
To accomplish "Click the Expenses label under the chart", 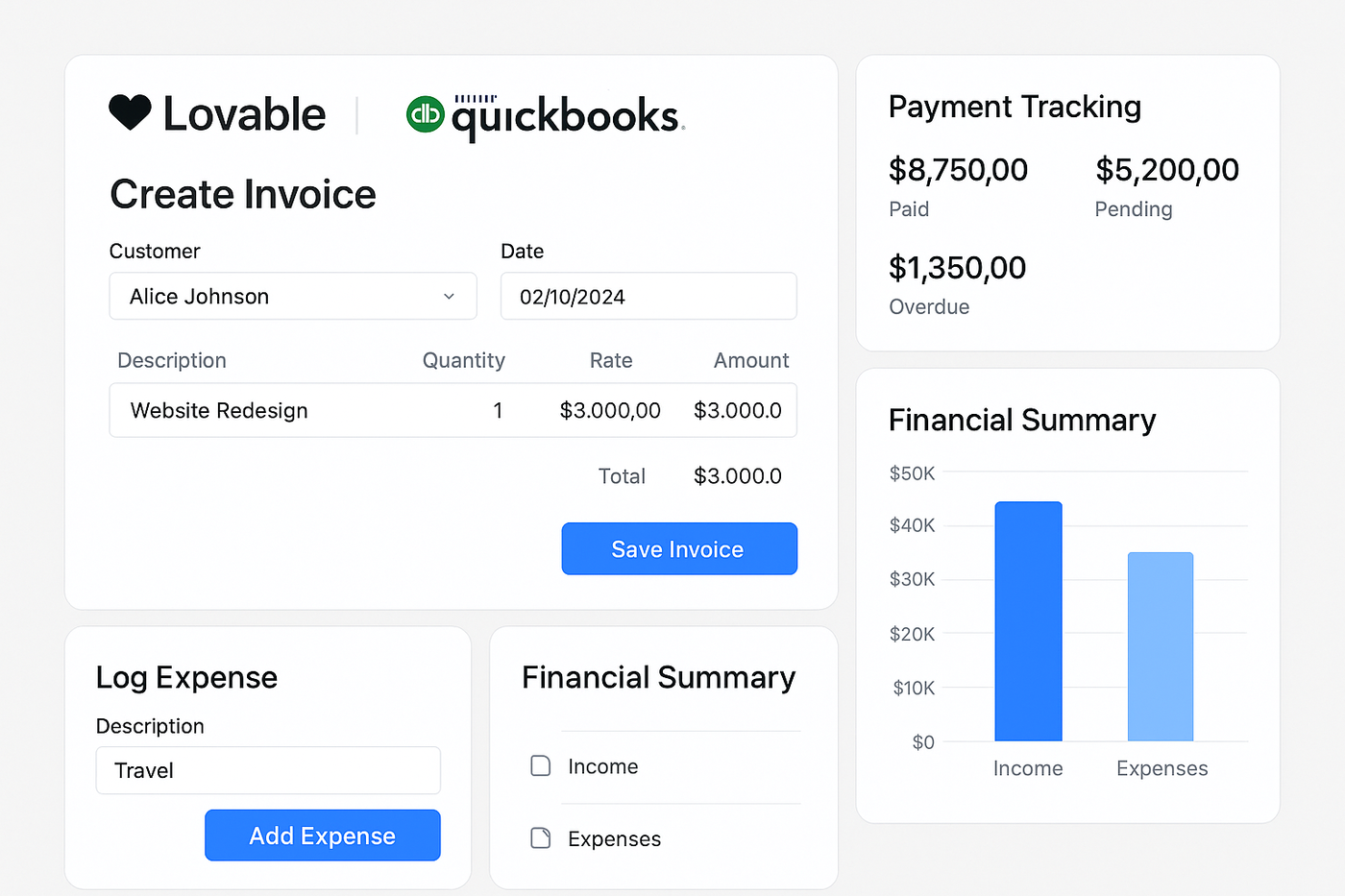I will pyautogui.click(x=1162, y=768).
